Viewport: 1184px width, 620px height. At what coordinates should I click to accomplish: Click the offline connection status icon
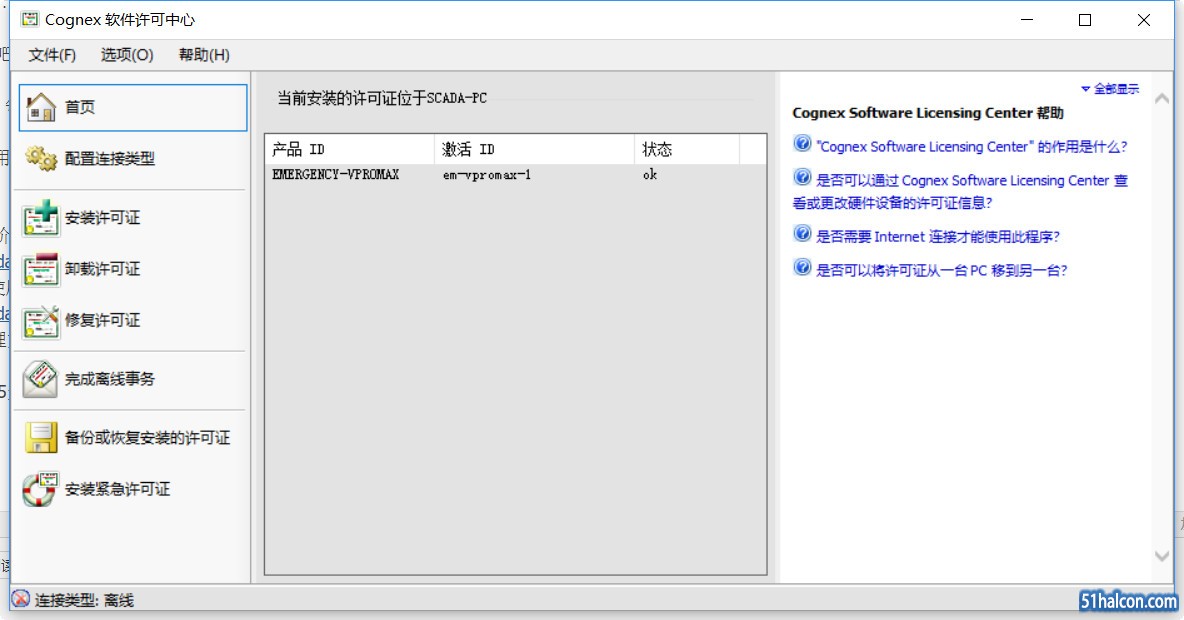click(20, 600)
